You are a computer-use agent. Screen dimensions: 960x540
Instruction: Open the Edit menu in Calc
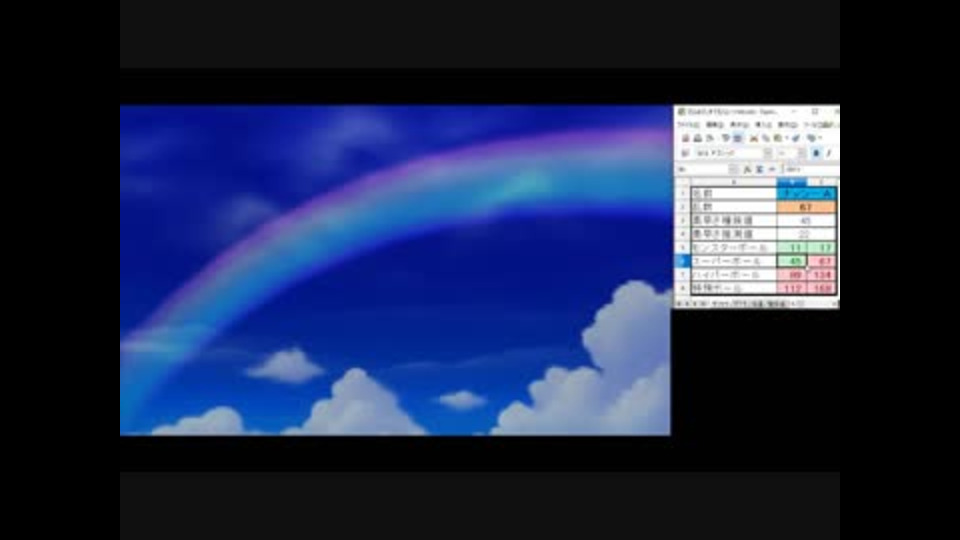click(x=714, y=125)
